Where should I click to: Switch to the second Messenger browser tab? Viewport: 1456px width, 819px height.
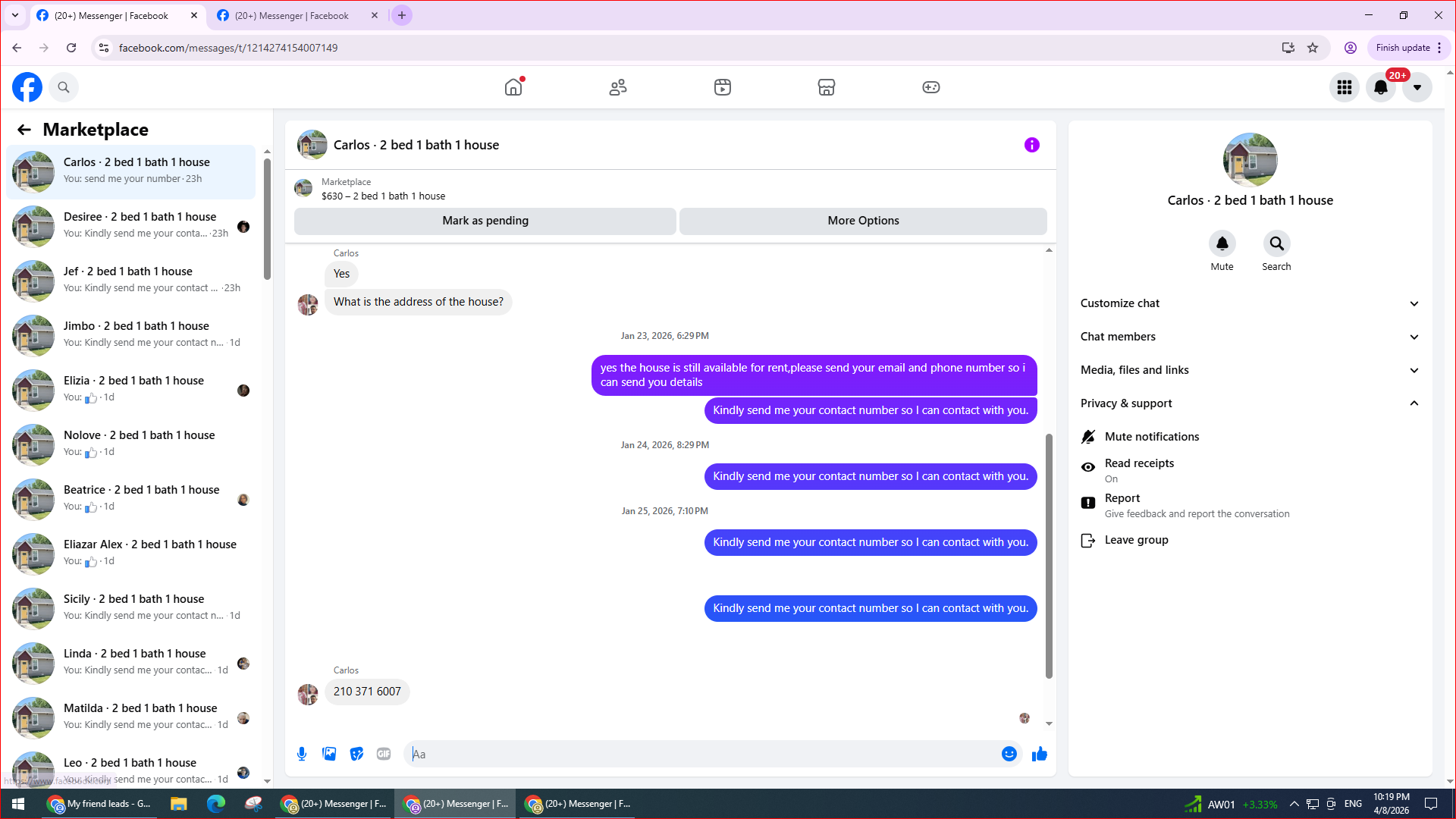coord(292,15)
